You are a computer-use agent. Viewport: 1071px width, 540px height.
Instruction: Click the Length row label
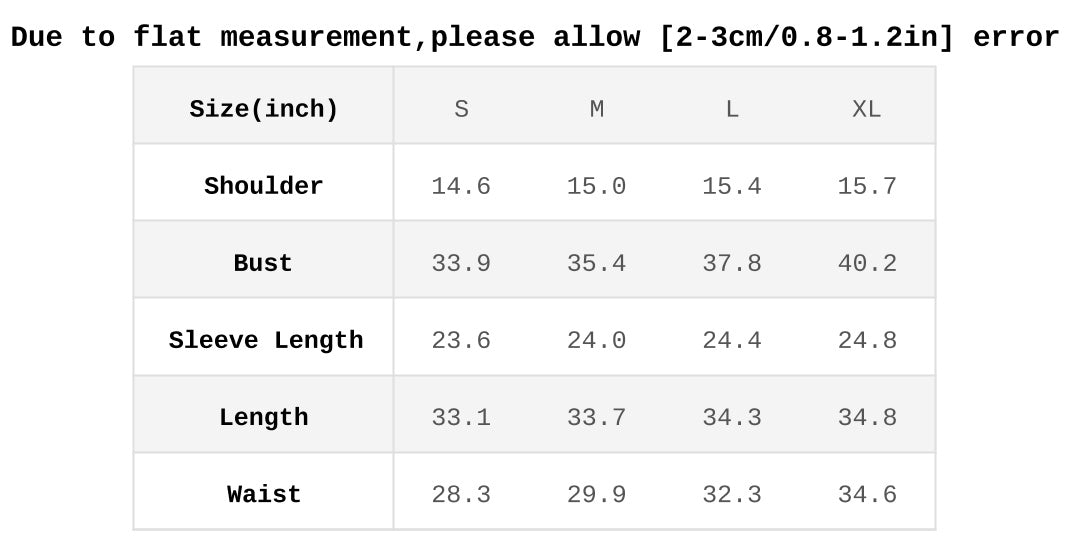click(264, 417)
